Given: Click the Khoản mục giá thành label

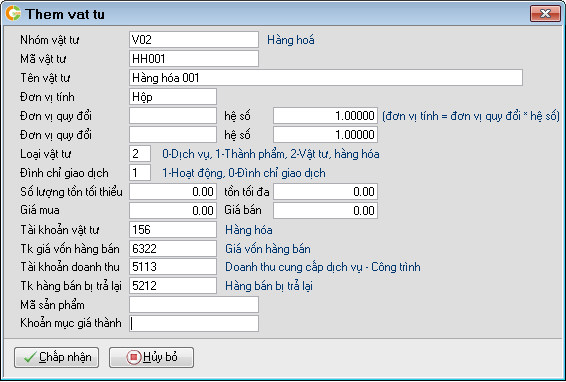Looking at the screenshot, I should tap(71, 323).
